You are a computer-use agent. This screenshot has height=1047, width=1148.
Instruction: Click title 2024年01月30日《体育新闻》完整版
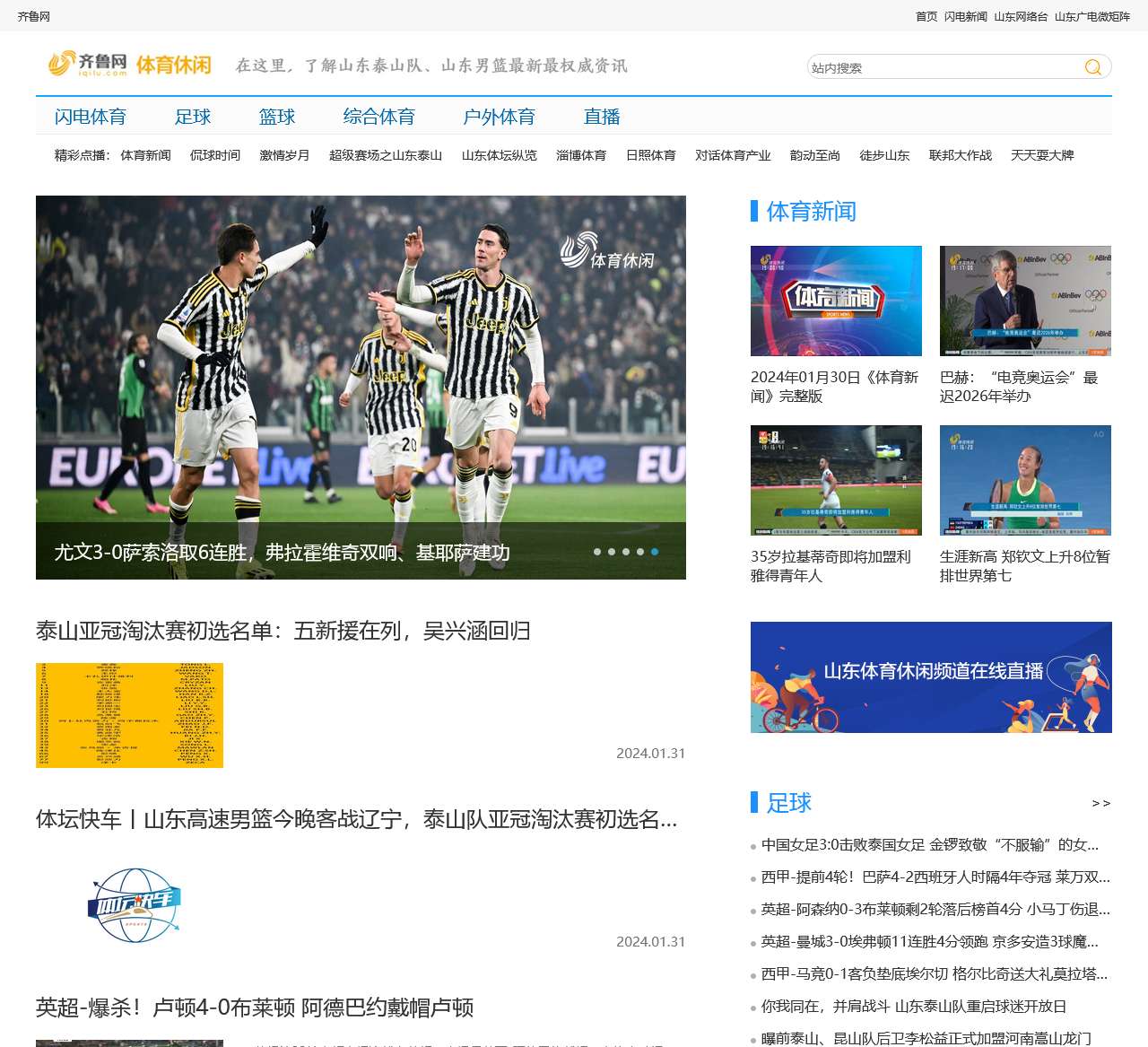[835, 387]
